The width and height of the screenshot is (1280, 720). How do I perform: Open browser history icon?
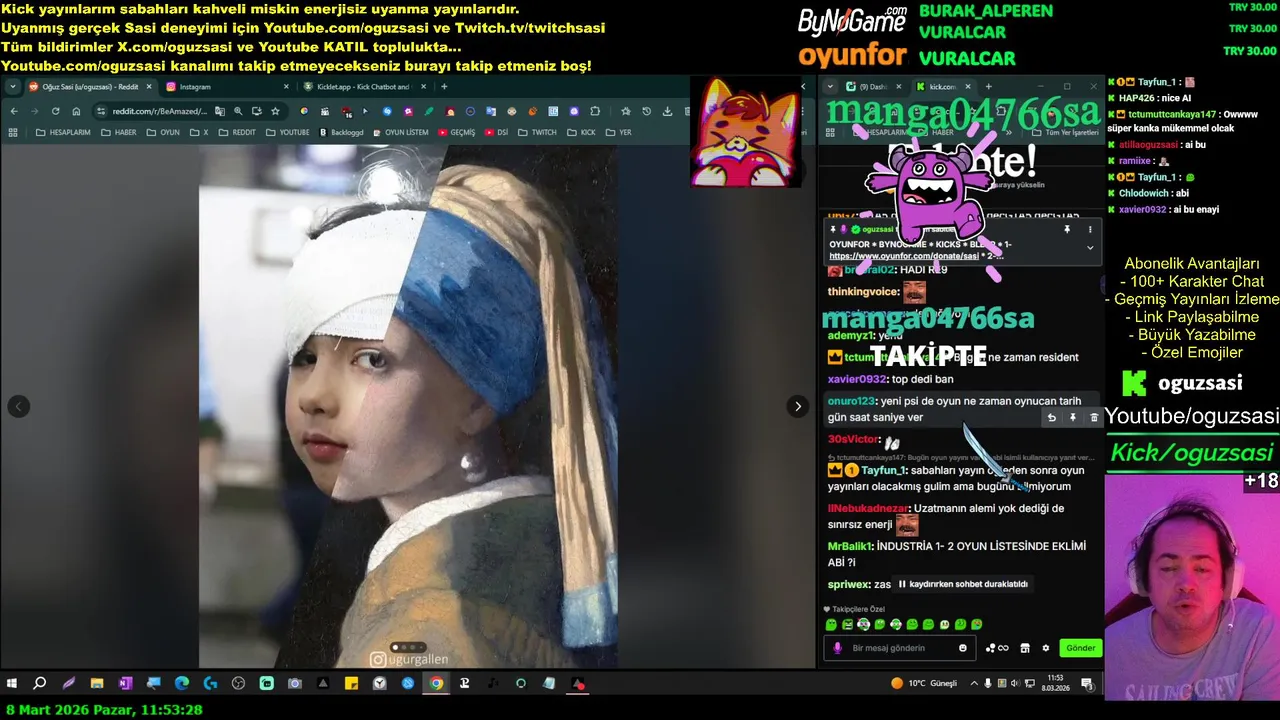tap(646, 111)
